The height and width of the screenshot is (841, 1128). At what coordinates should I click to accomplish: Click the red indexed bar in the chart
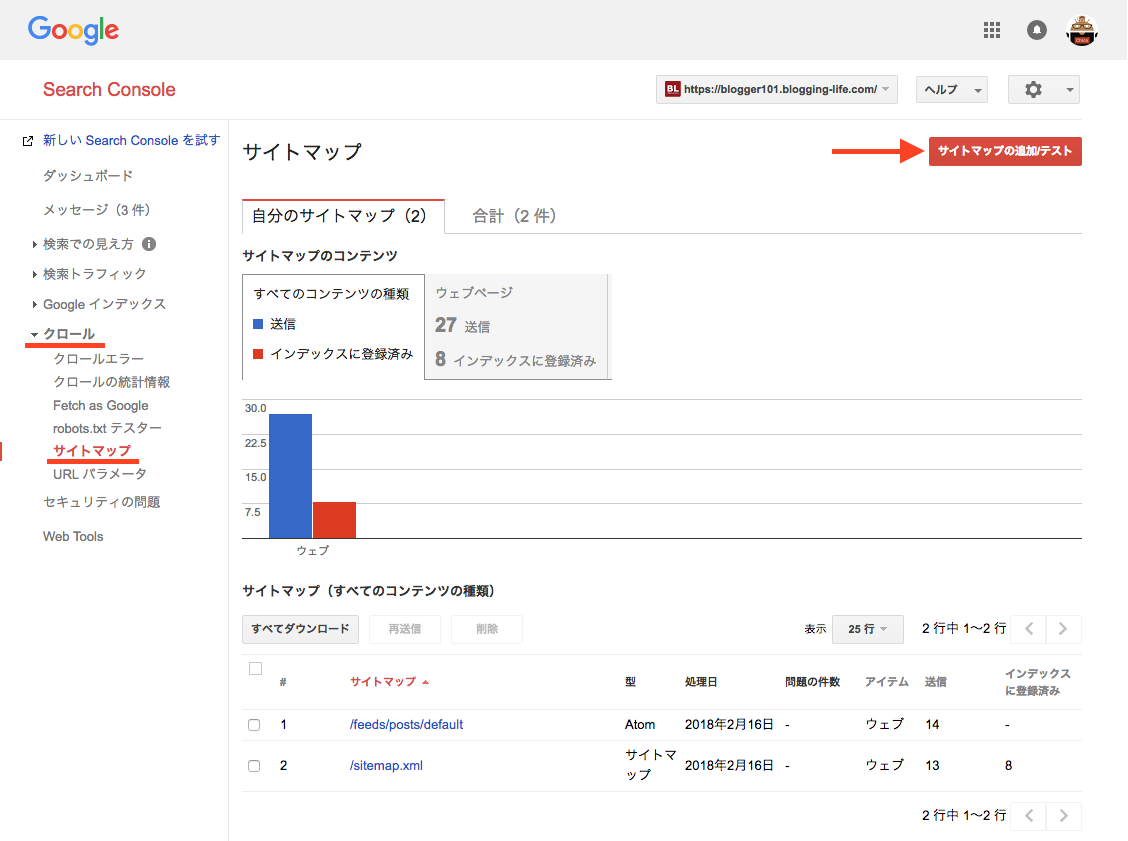[x=335, y=520]
